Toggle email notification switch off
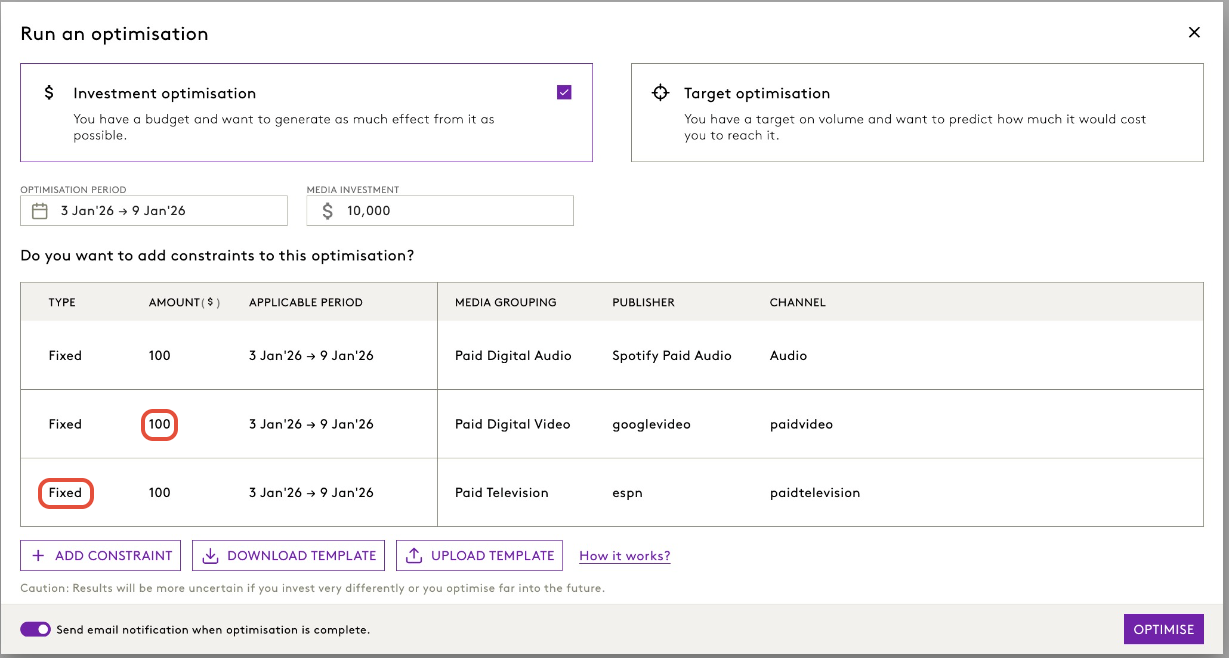Viewport: 1229px width, 658px height. [36, 630]
